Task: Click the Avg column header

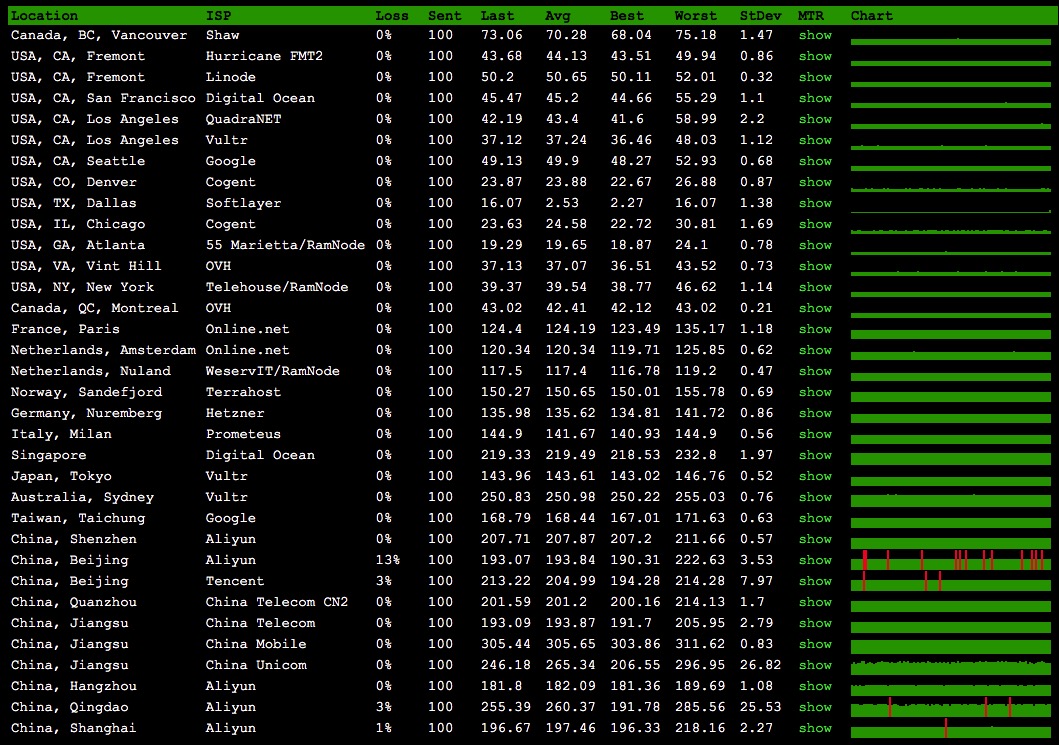Action: [558, 16]
